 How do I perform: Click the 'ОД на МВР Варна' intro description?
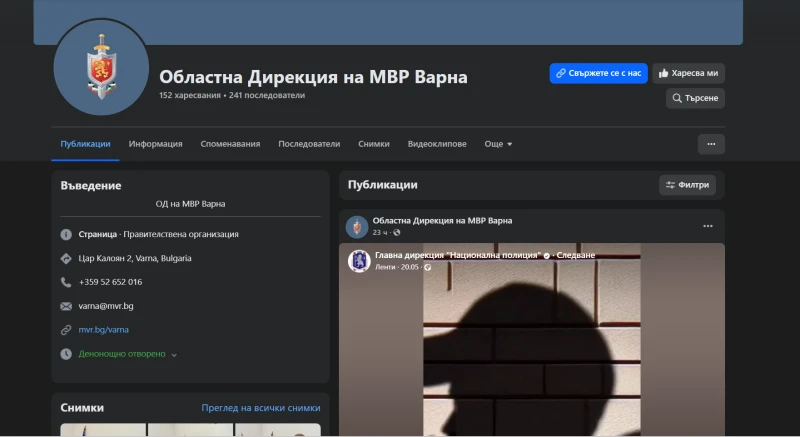[x=190, y=203]
